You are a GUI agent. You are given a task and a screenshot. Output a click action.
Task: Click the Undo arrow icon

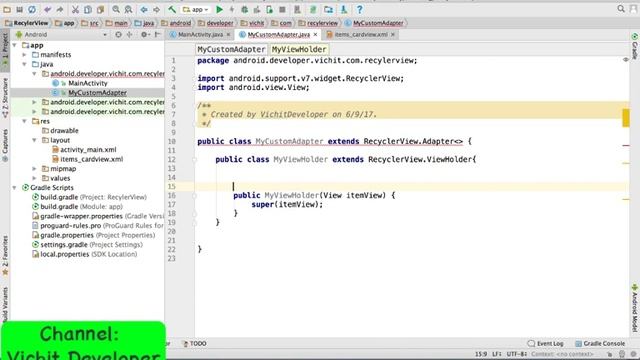(x=48, y=9)
